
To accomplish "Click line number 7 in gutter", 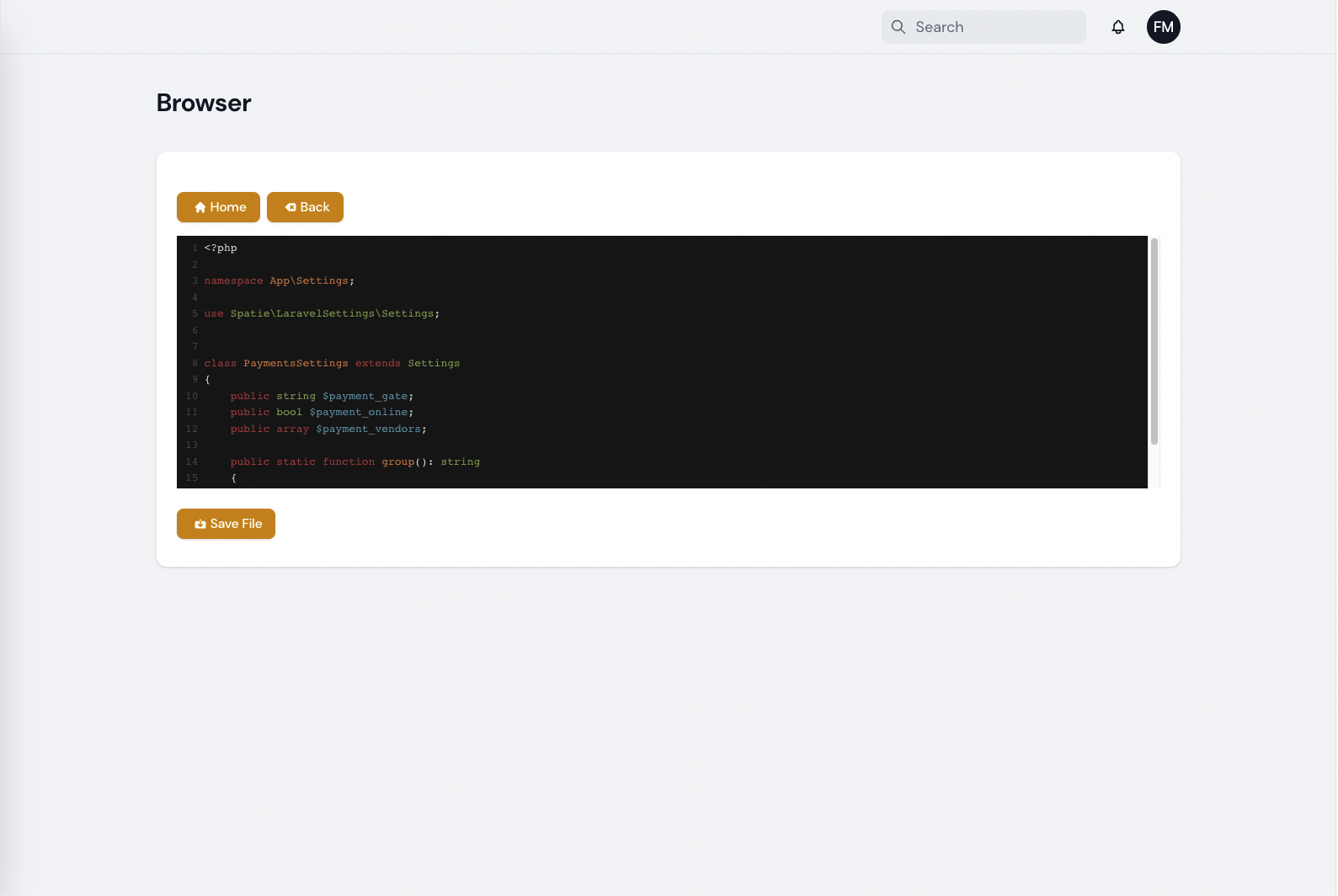I will (x=195, y=347).
